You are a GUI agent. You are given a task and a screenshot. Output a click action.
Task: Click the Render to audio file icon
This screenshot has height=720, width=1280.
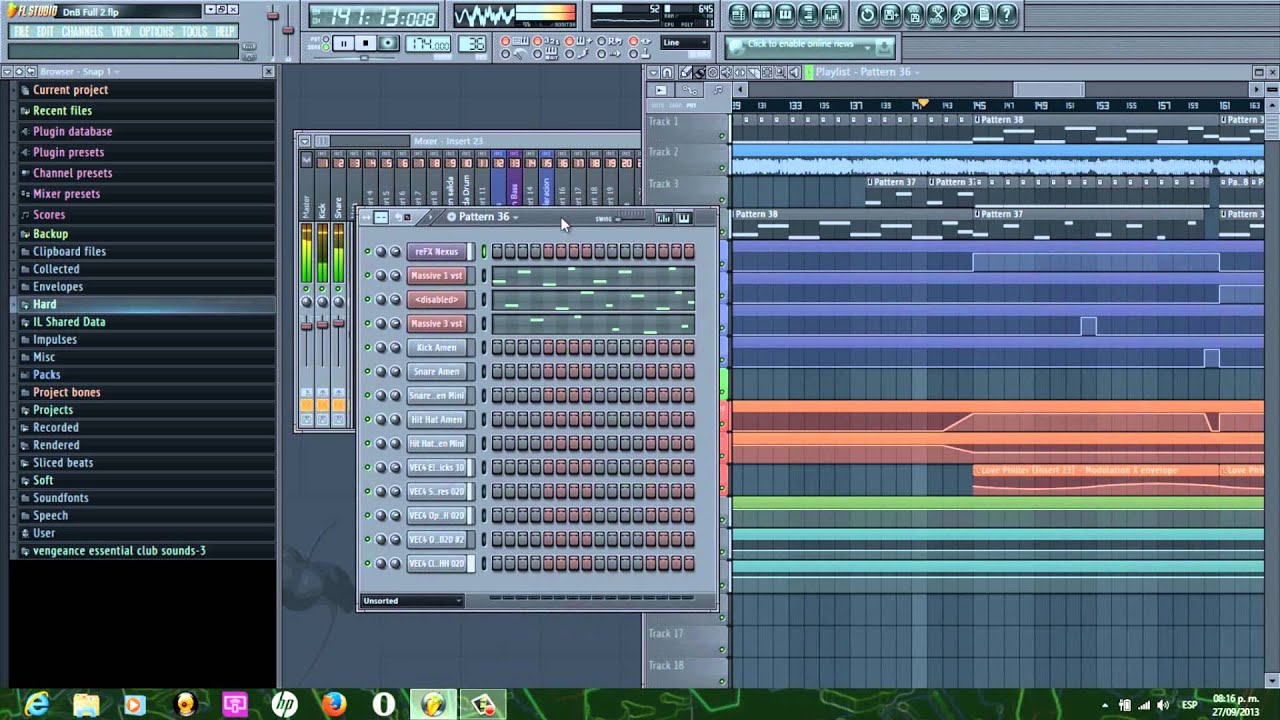click(x=914, y=15)
